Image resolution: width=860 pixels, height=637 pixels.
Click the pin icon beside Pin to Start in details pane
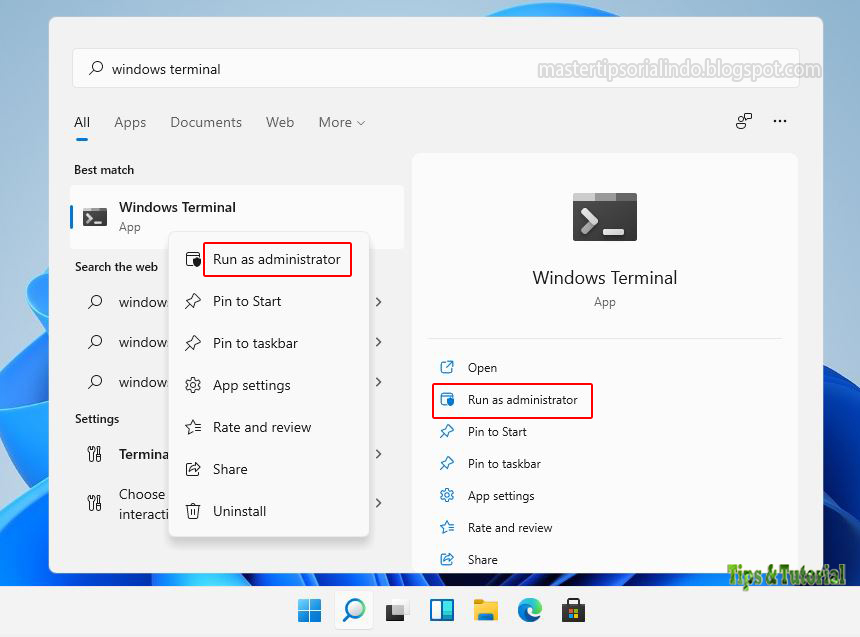pos(447,431)
